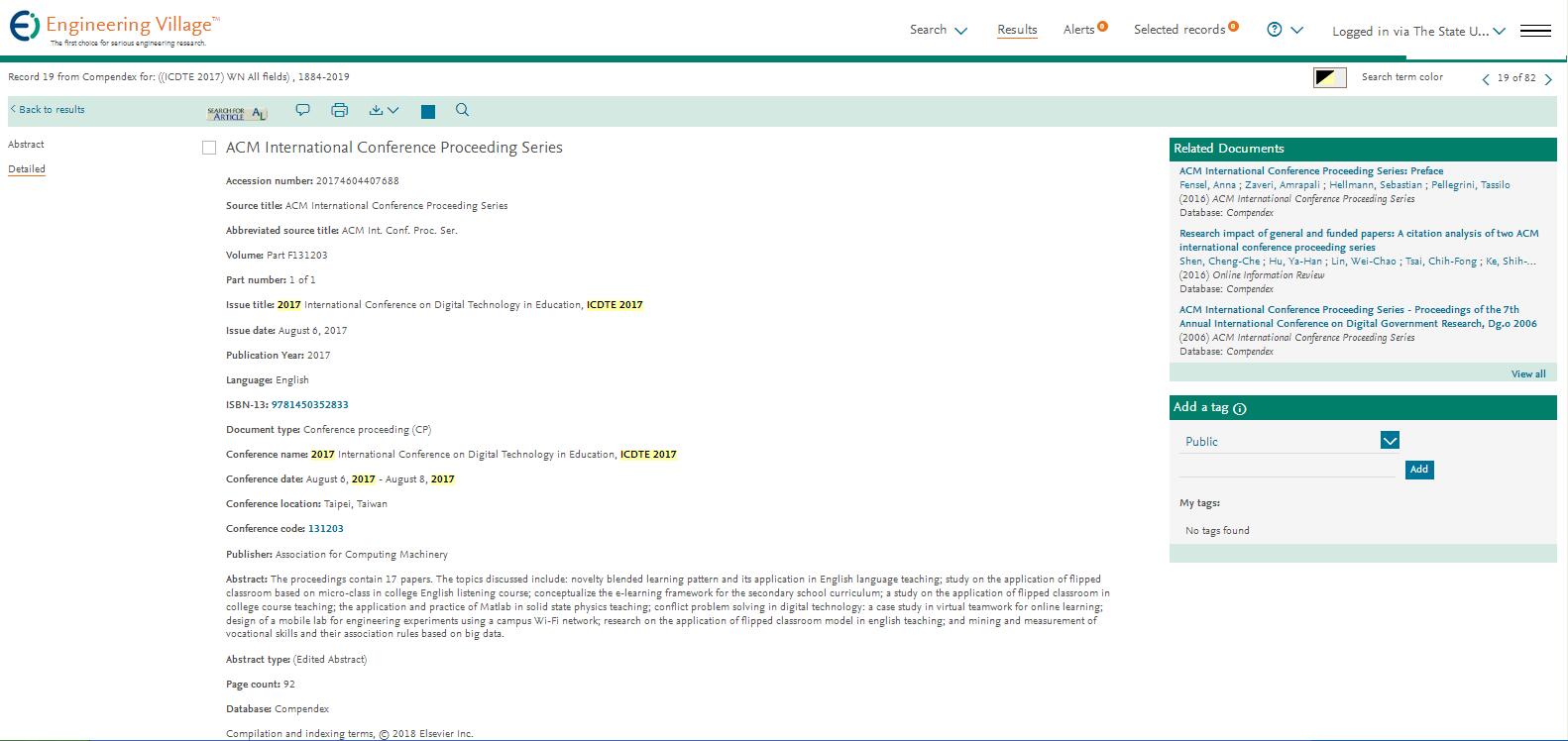Viewport: 1568px width, 741px height.
Task: Open the Search for Article link resolver
Action: tap(237, 113)
